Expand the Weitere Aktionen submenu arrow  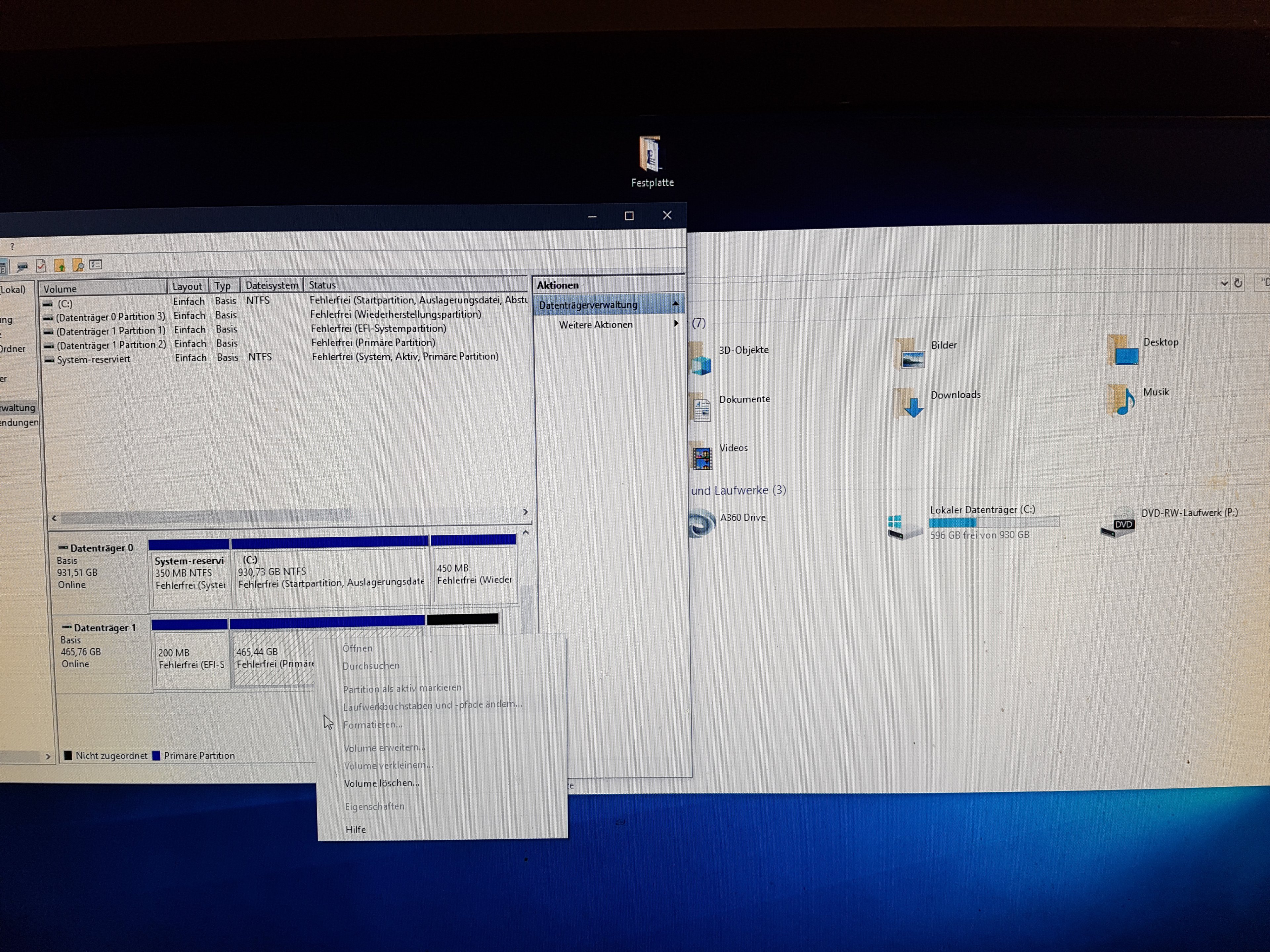(676, 324)
